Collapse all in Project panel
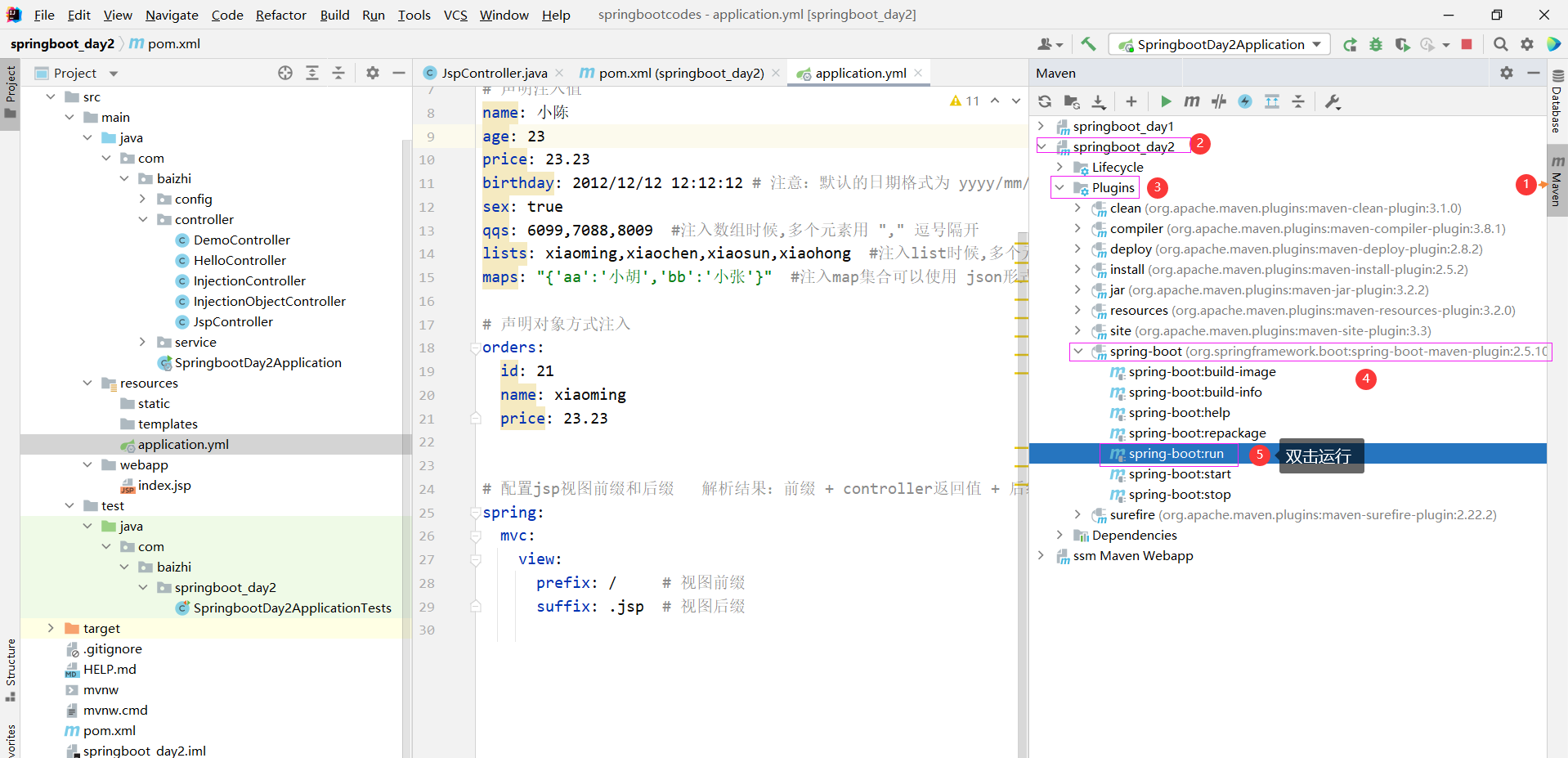The image size is (1568, 758). point(338,73)
